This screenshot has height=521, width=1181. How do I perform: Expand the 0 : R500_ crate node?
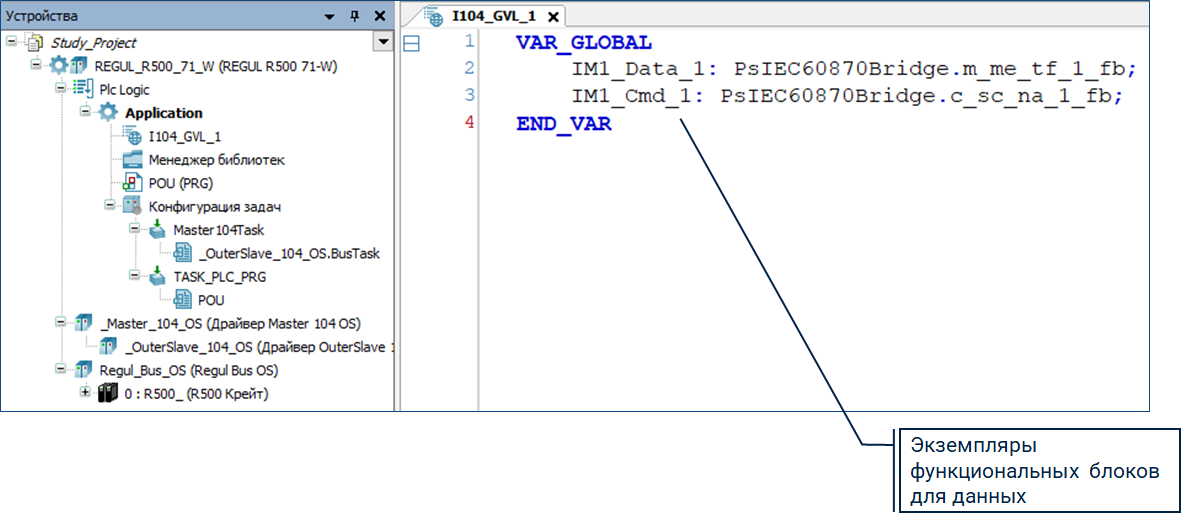[85, 394]
